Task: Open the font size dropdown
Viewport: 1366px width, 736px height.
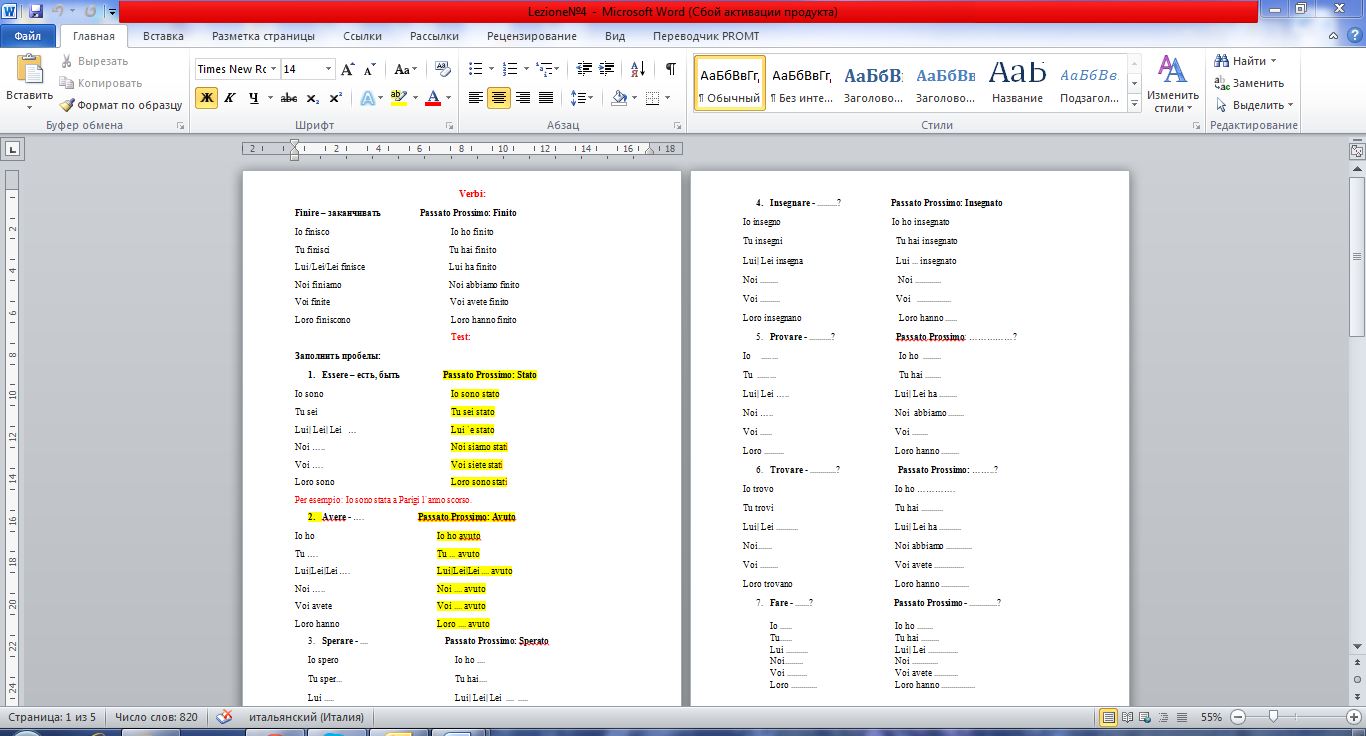Action: pyautogui.click(x=328, y=69)
